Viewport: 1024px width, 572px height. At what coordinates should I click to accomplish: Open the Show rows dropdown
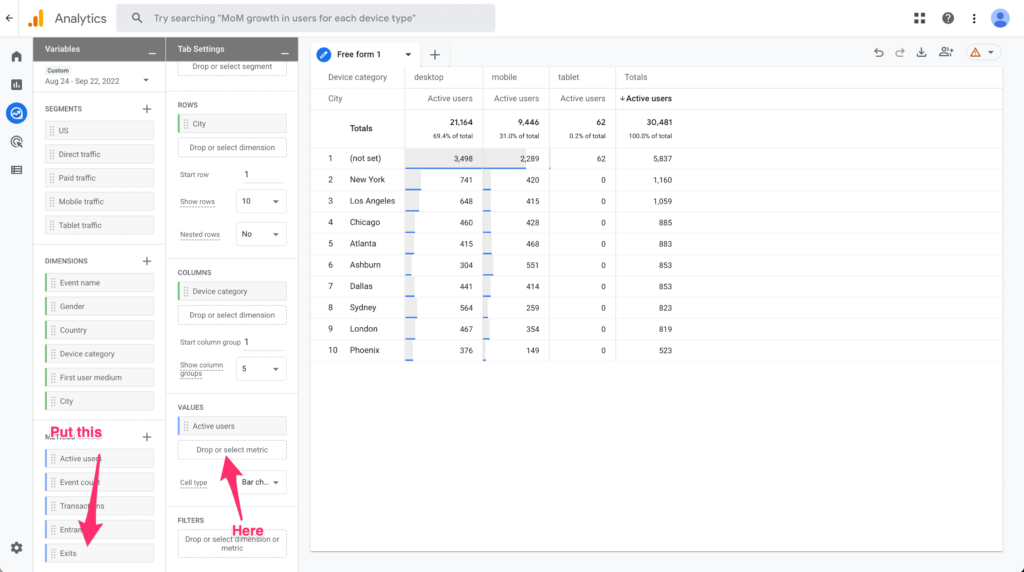(264, 201)
